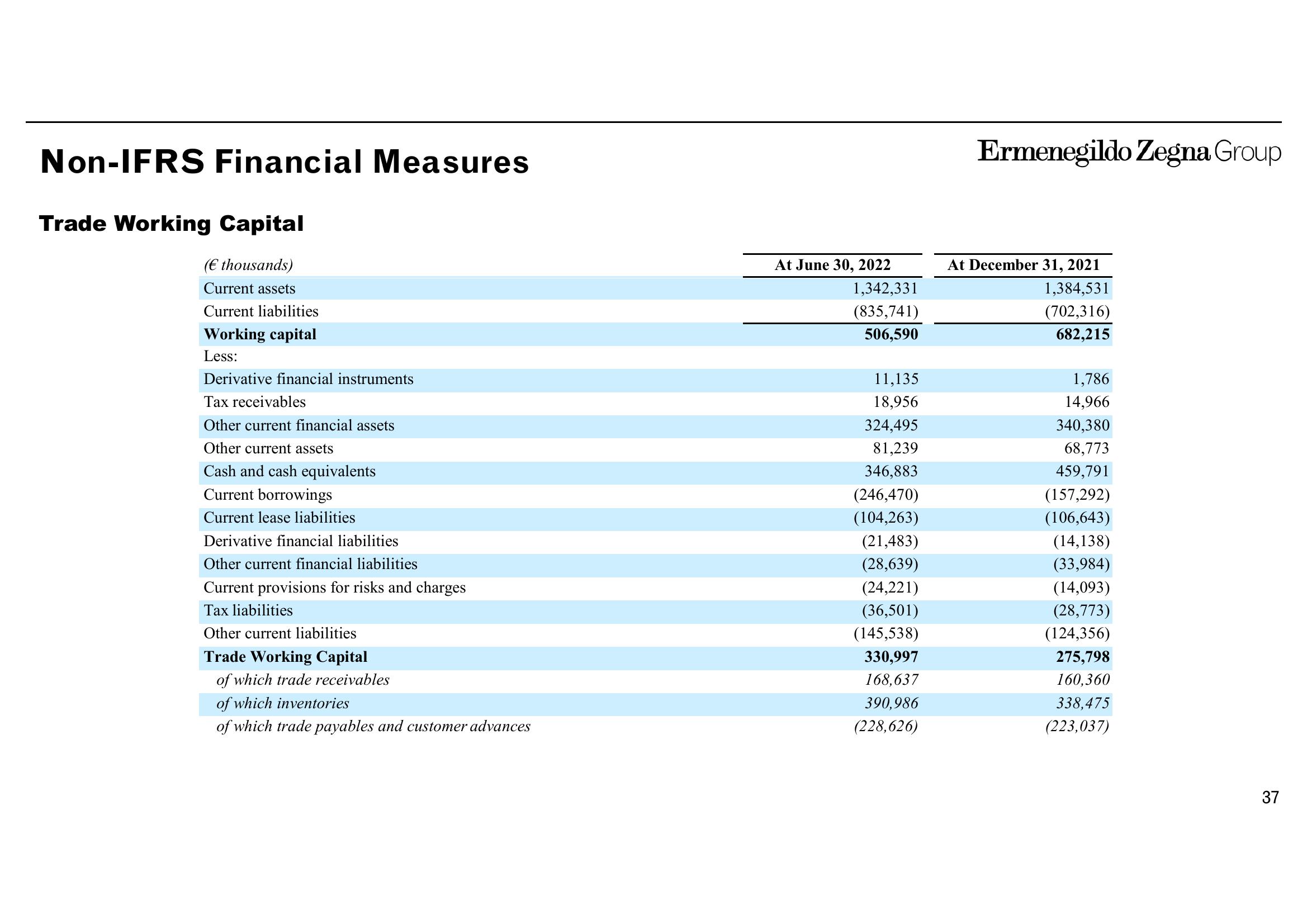Select the Other current assets label
The height and width of the screenshot is (924, 1307).
pyautogui.click(x=268, y=449)
